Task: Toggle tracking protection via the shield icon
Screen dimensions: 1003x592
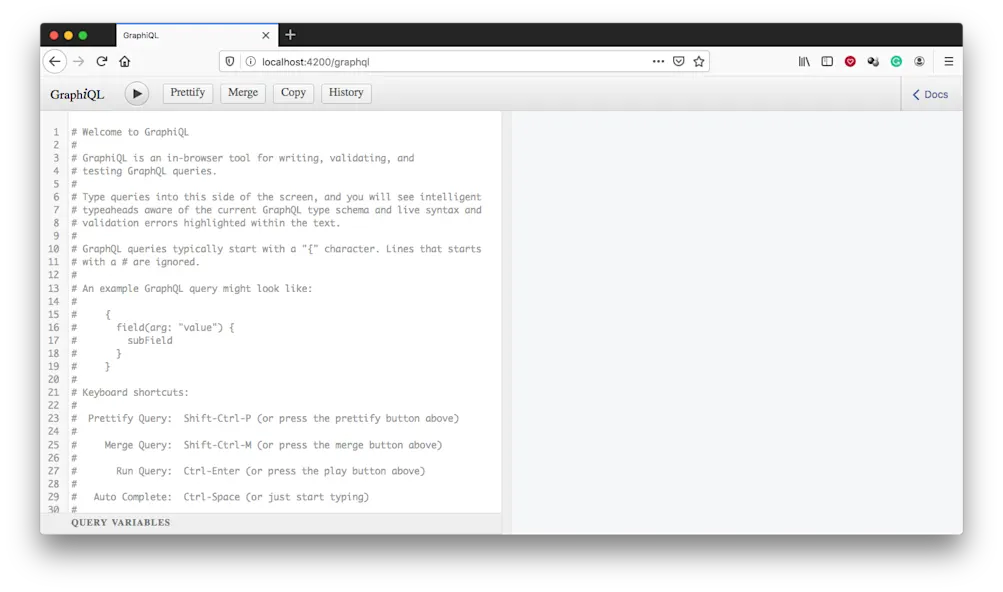Action: [229, 61]
